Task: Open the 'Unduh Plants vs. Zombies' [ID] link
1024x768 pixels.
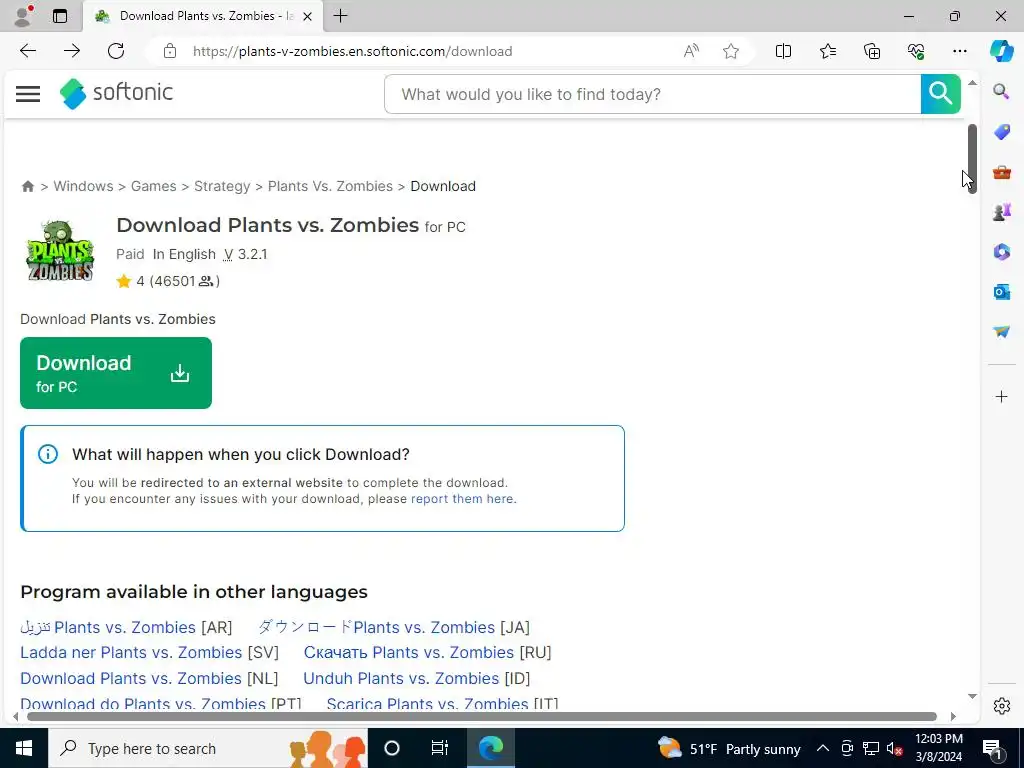Action: (x=417, y=679)
